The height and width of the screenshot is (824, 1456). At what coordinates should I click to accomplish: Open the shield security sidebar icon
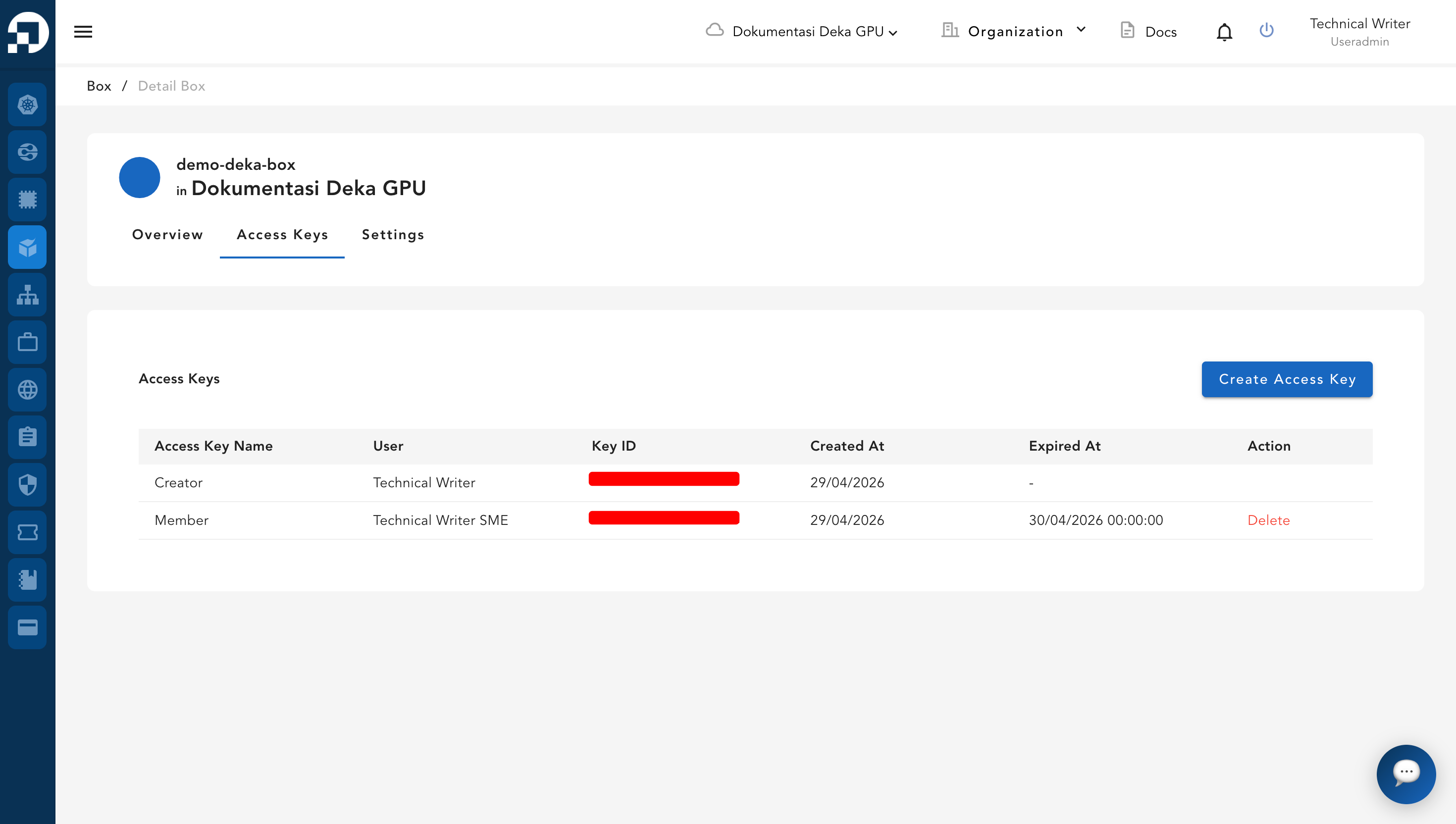click(x=27, y=485)
